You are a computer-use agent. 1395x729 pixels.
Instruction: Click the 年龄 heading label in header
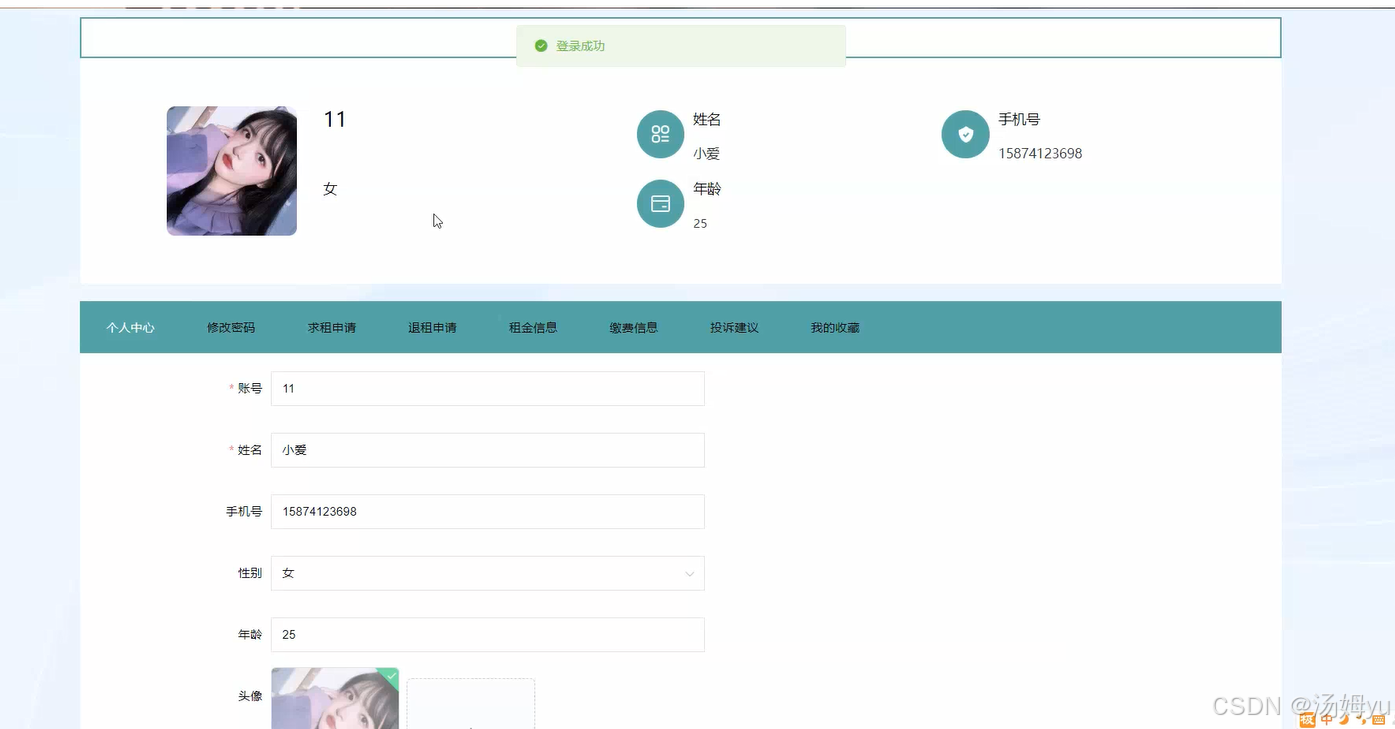point(707,189)
